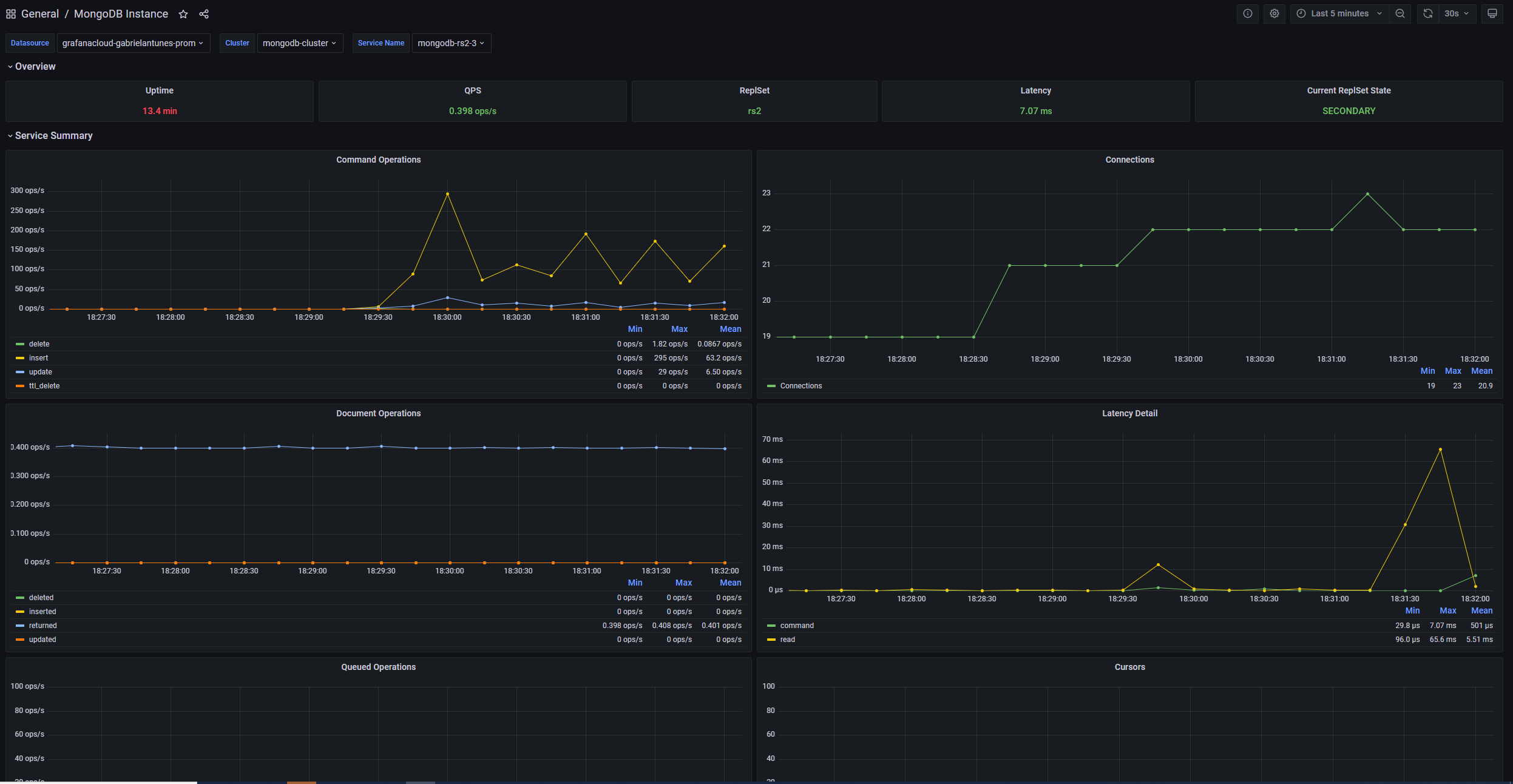Toggle the insert series in Command Operations
This screenshot has width=1513, height=784.
[x=39, y=357]
